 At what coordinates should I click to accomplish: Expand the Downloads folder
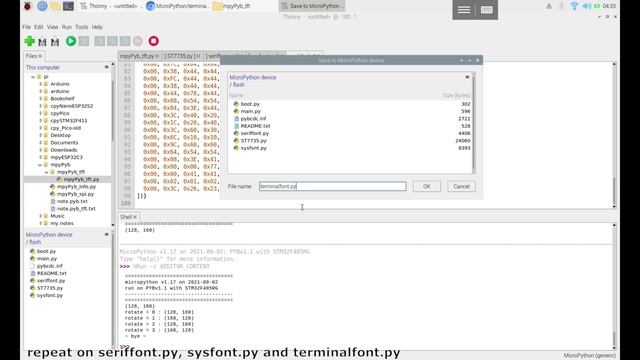pyautogui.click(x=40, y=150)
